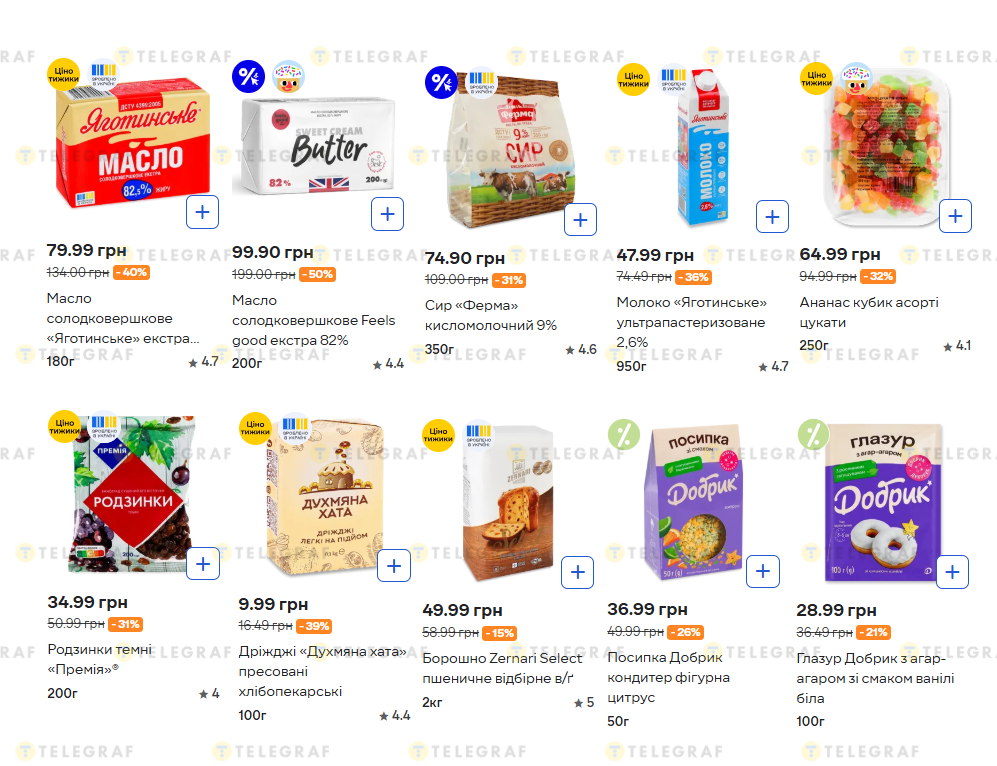Add Духмяна хата yeast to cart

point(394,566)
